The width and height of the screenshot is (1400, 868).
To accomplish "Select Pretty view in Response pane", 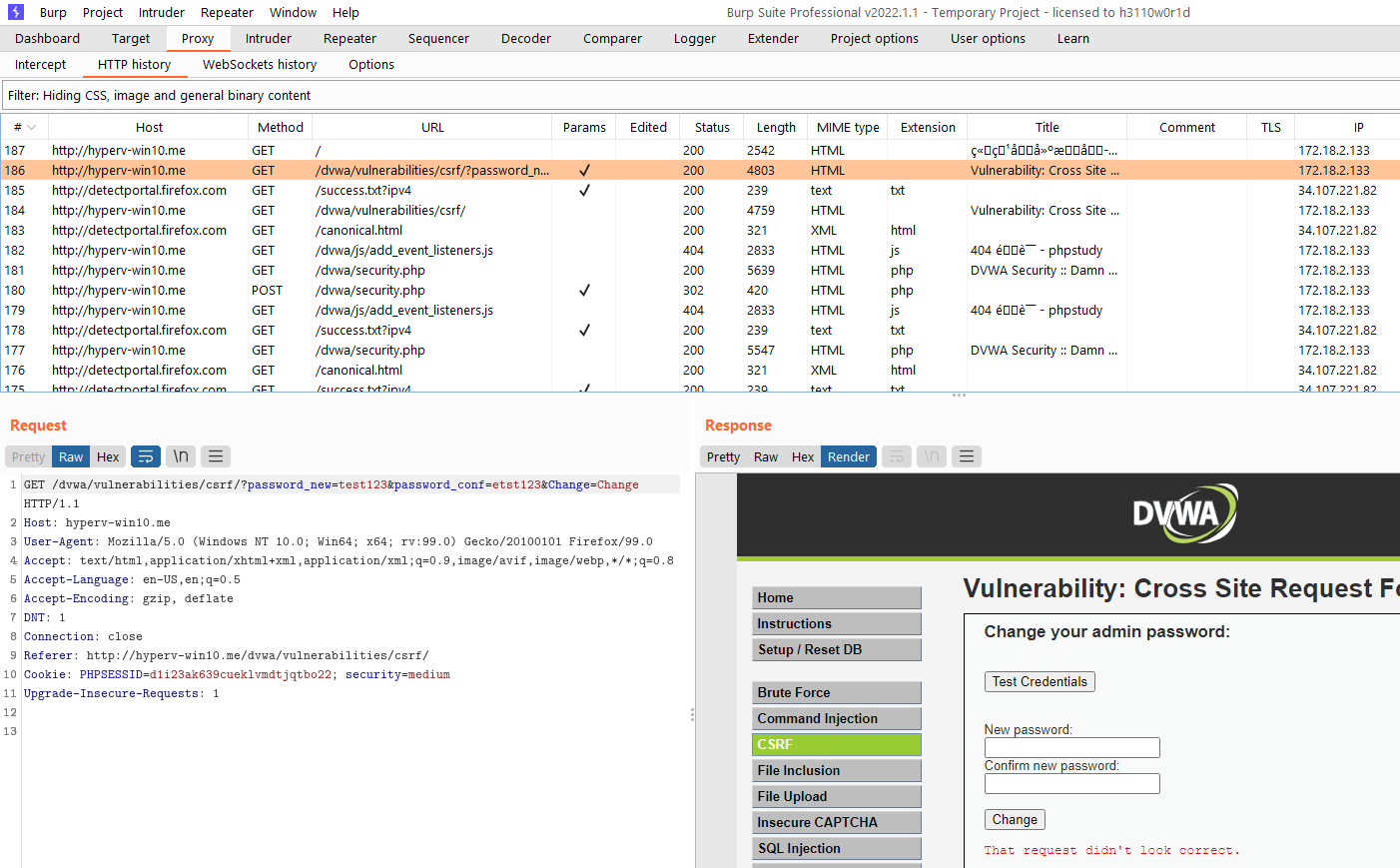I will point(723,456).
